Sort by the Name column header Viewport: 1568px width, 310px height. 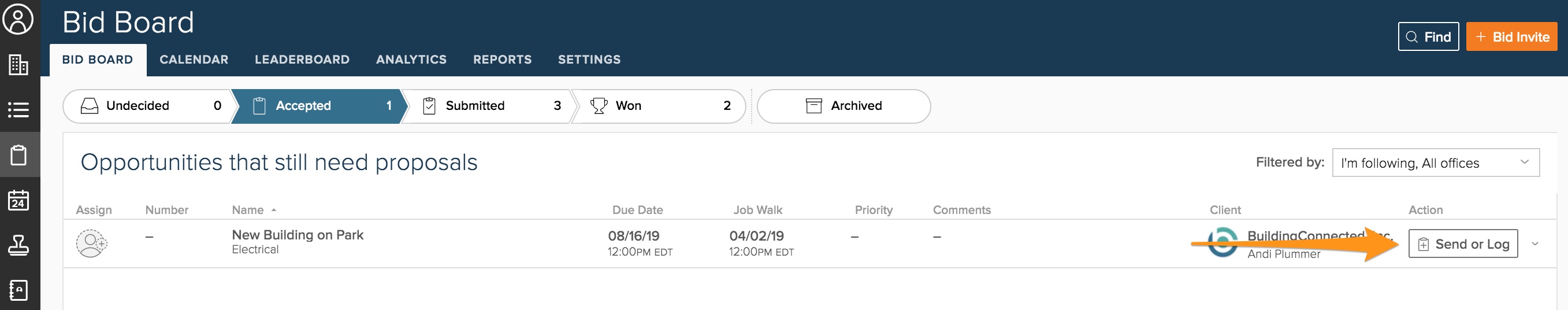(x=248, y=210)
